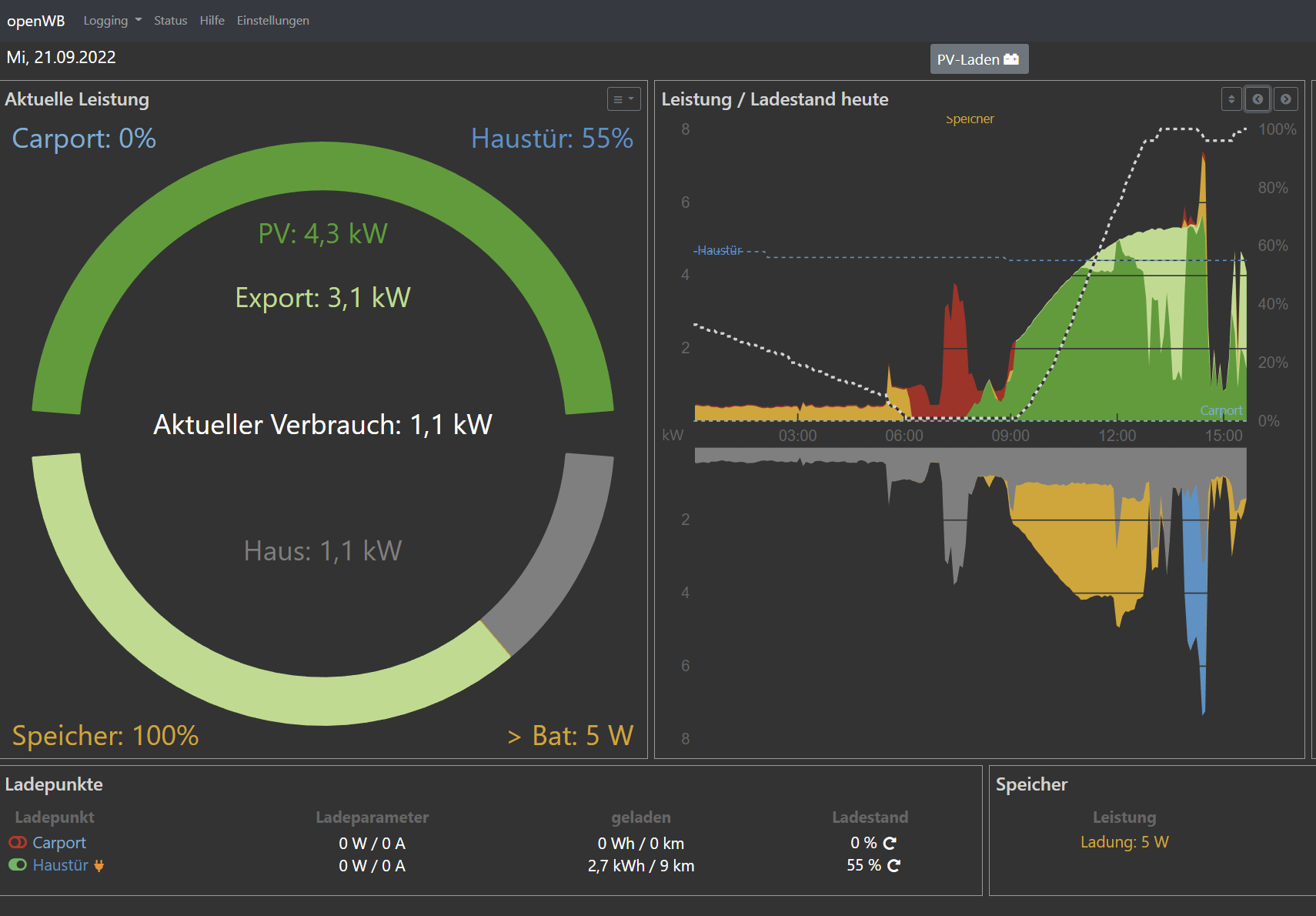Screen dimensions: 1316x916
Task: Click the Carport charge point link
Action: [59, 843]
